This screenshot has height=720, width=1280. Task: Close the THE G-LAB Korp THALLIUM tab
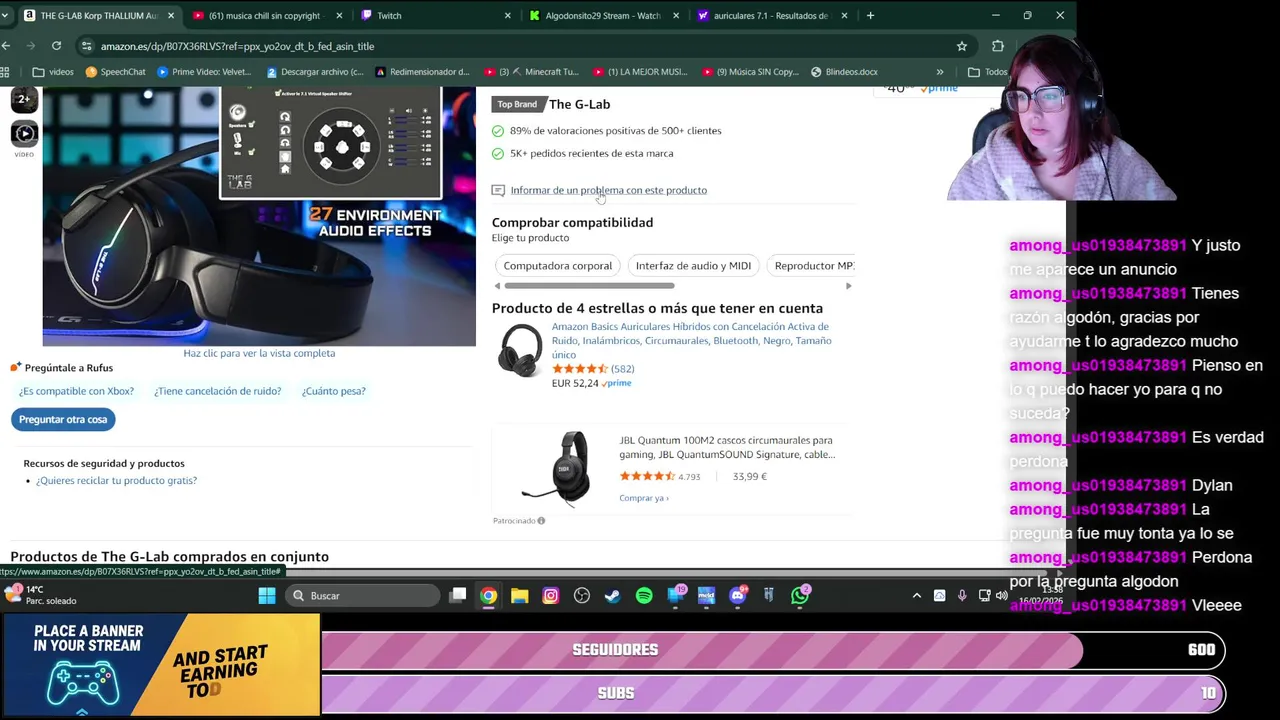(x=171, y=16)
